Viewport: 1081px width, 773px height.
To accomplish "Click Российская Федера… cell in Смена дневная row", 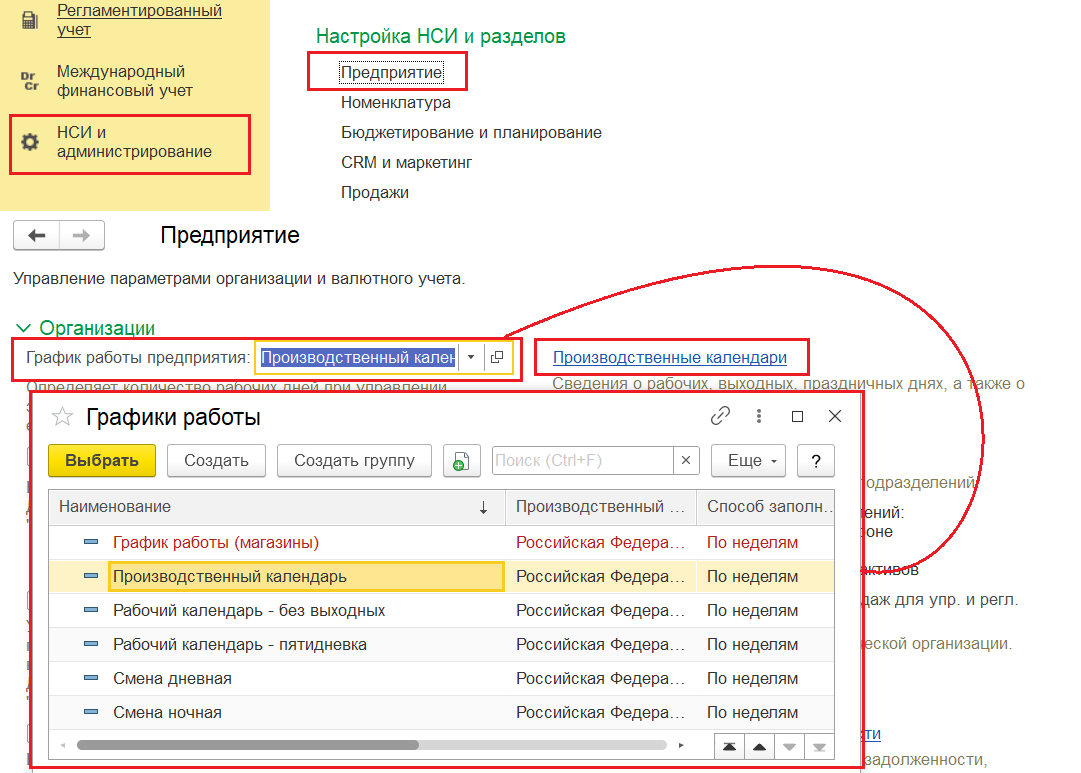I will 600,679.
